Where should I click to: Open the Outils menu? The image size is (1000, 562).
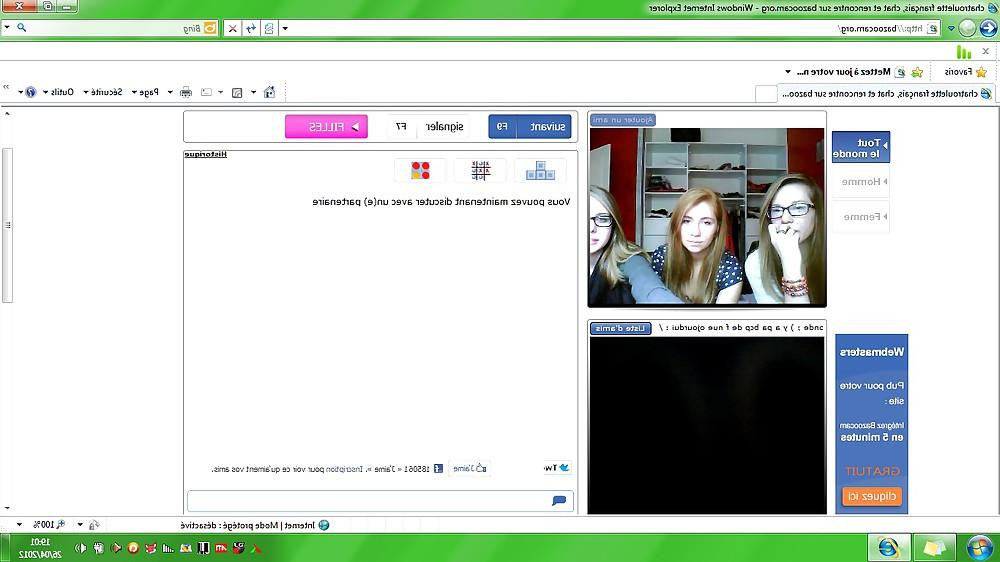(x=58, y=92)
